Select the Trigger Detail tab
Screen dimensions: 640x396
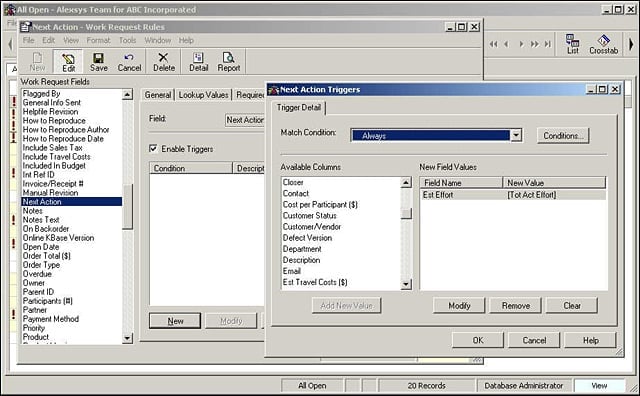click(299, 107)
